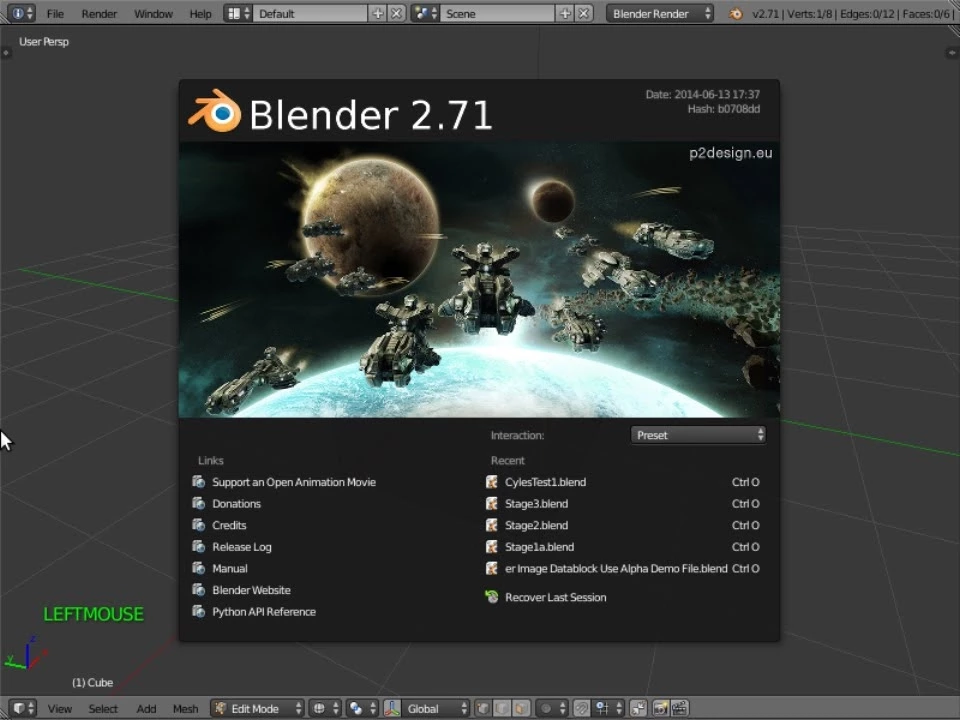Open the Blender Website link
The width and height of the screenshot is (960, 720).
(x=241, y=590)
